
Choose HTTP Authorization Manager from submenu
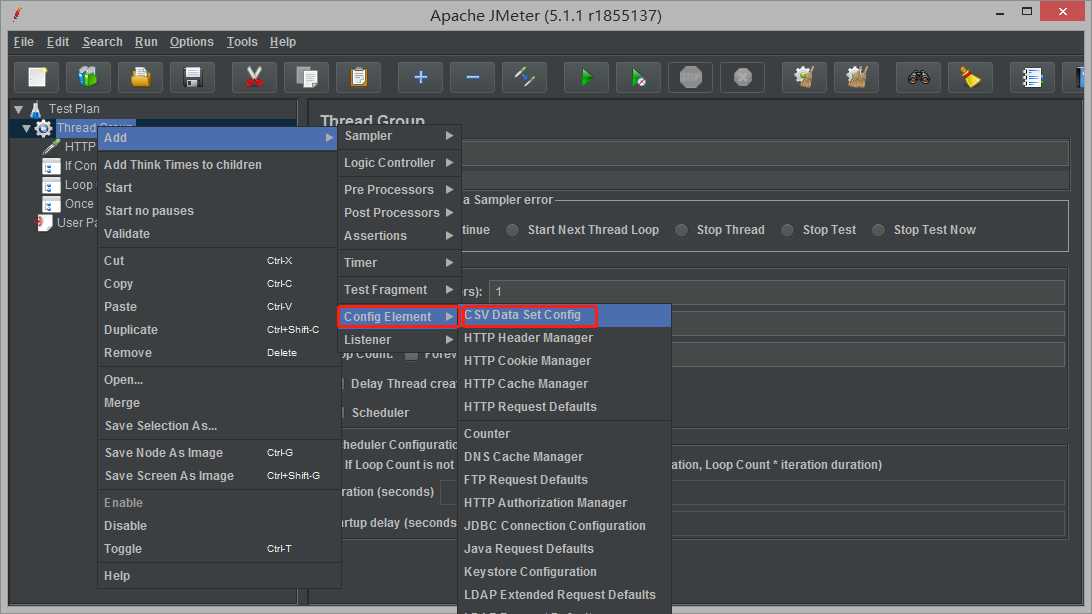pos(564,503)
